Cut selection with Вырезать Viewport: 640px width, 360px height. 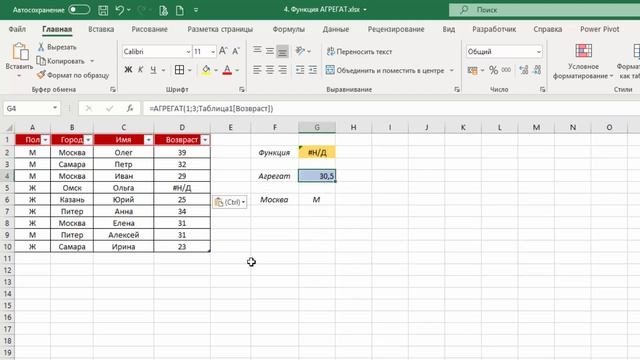click(x=57, y=47)
